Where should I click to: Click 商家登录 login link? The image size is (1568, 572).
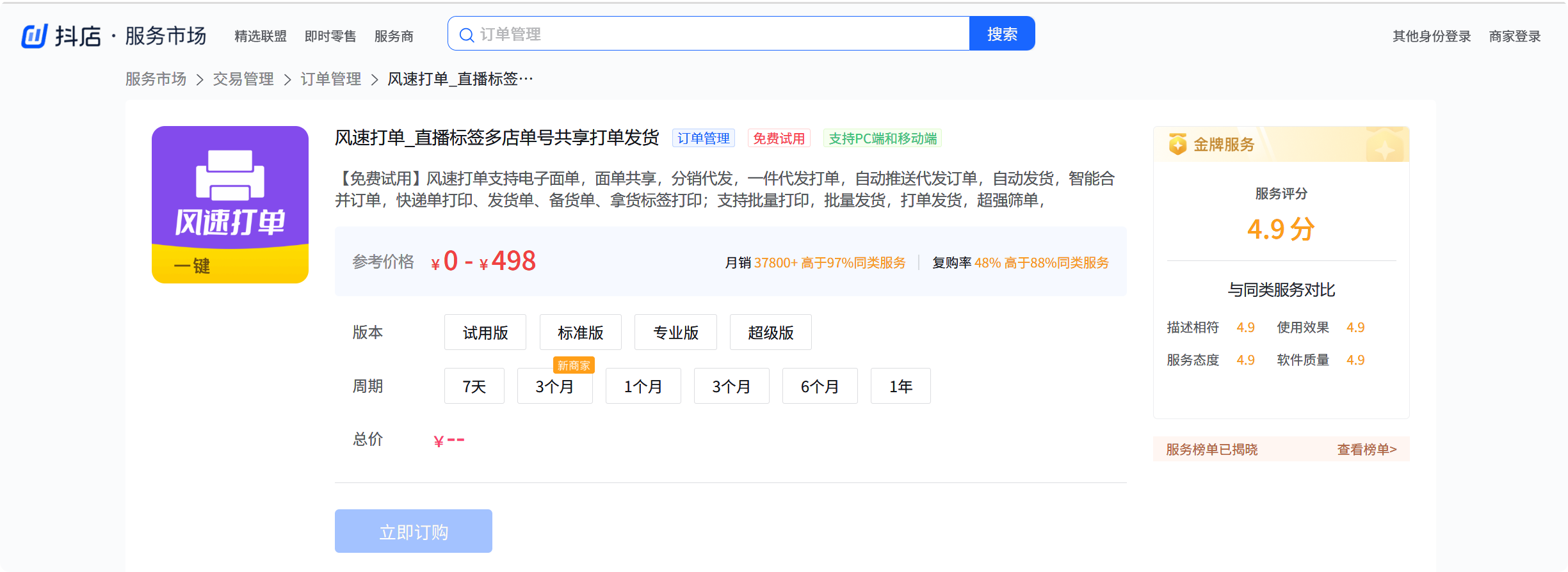(x=1514, y=36)
